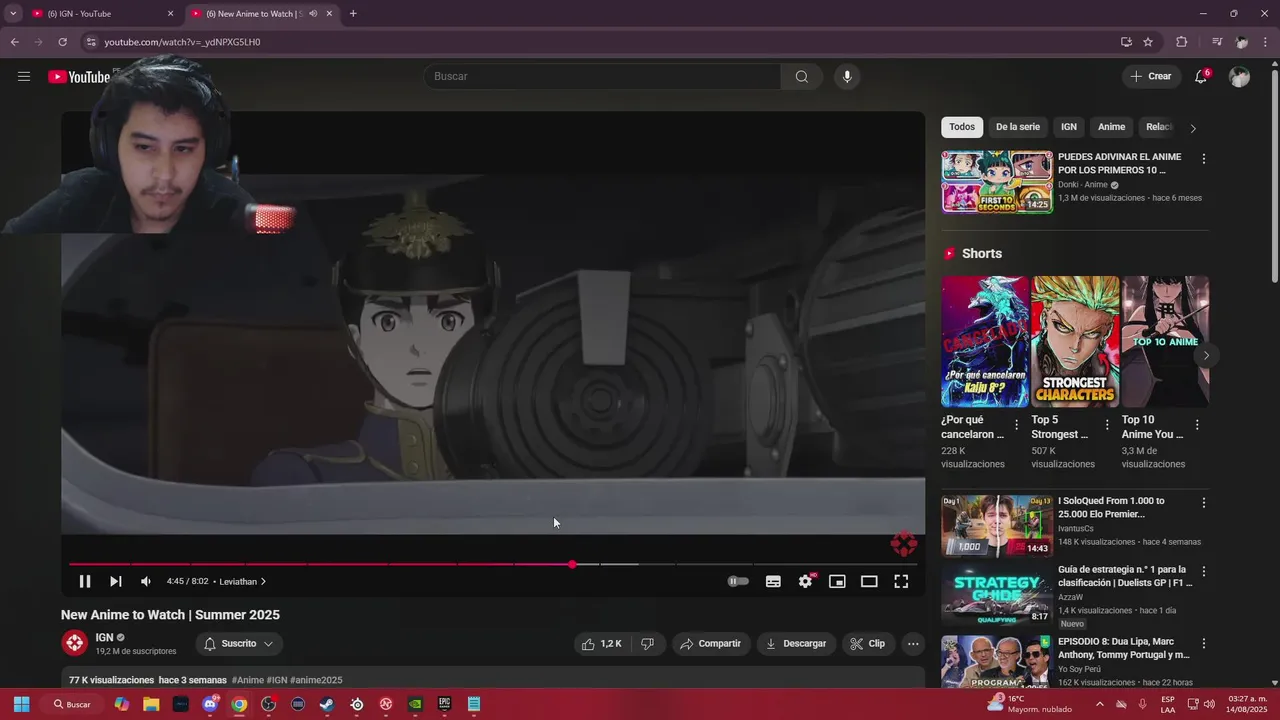Screen dimensions: 1280x720
Task: Open Epic Games Launcher from taskbar
Action: 445,704
